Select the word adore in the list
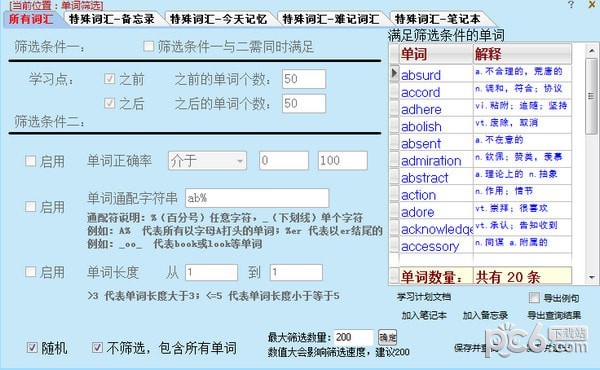Viewport: 600px width, 370px height. click(x=436, y=211)
